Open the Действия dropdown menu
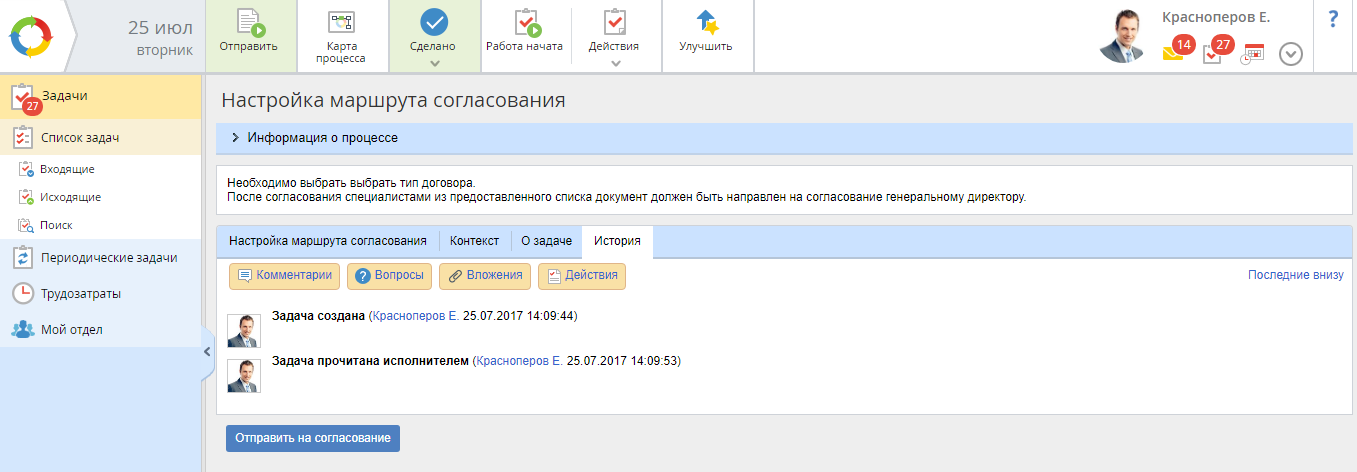The height and width of the screenshot is (472, 1357). (615, 63)
